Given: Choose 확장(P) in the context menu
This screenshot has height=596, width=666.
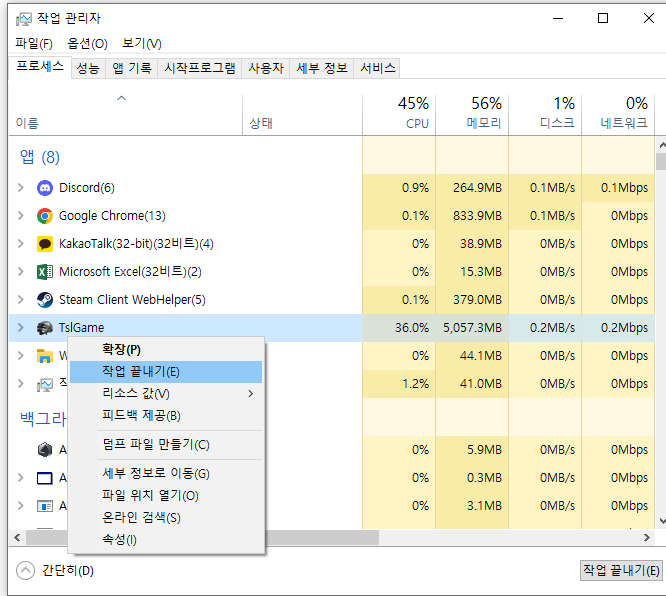Looking at the screenshot, I should tap(166, 350).
